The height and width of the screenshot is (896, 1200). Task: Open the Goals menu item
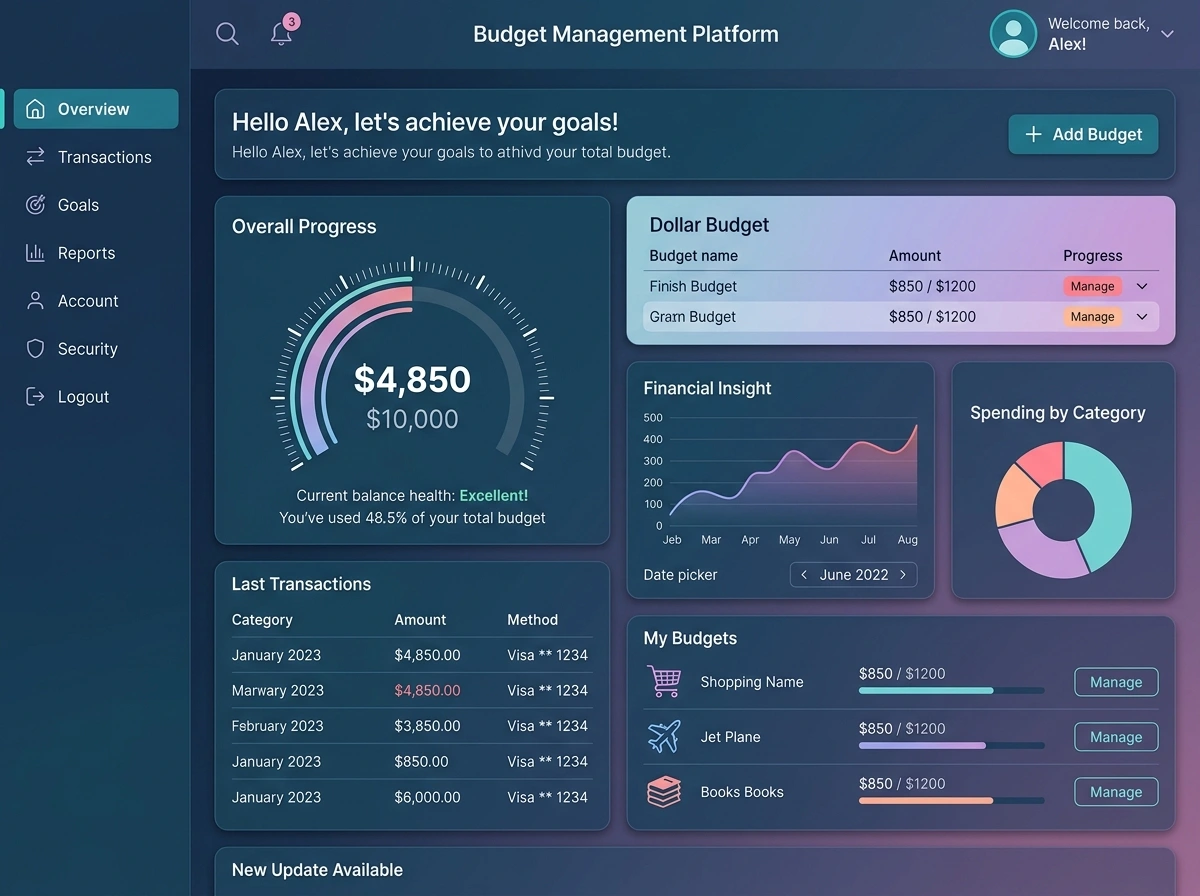(x=96, y=205)
